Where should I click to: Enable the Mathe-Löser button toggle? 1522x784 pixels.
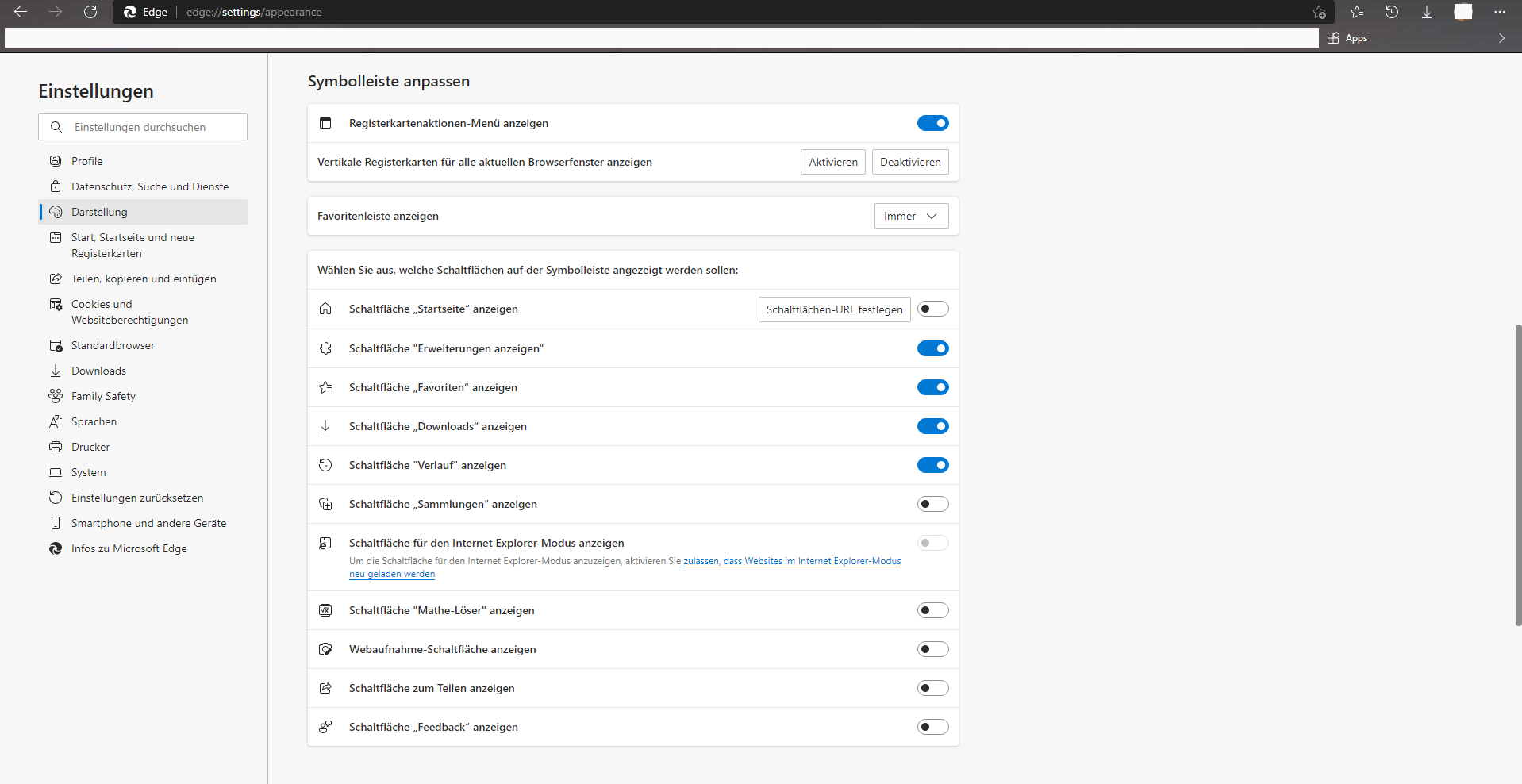(932, 610)
